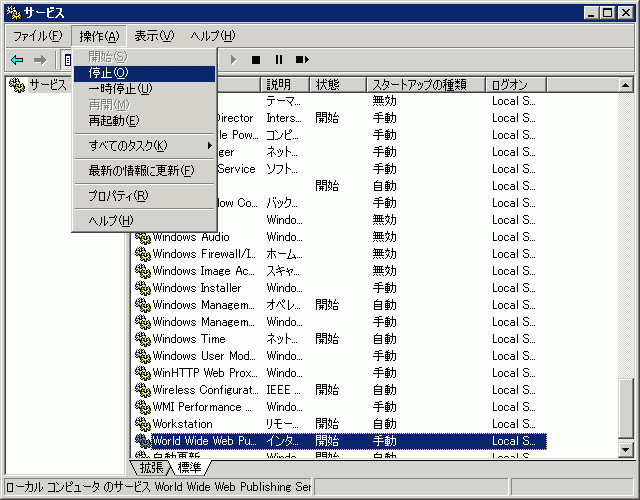Select the Windows Image Ac... row

click(340, 271)
